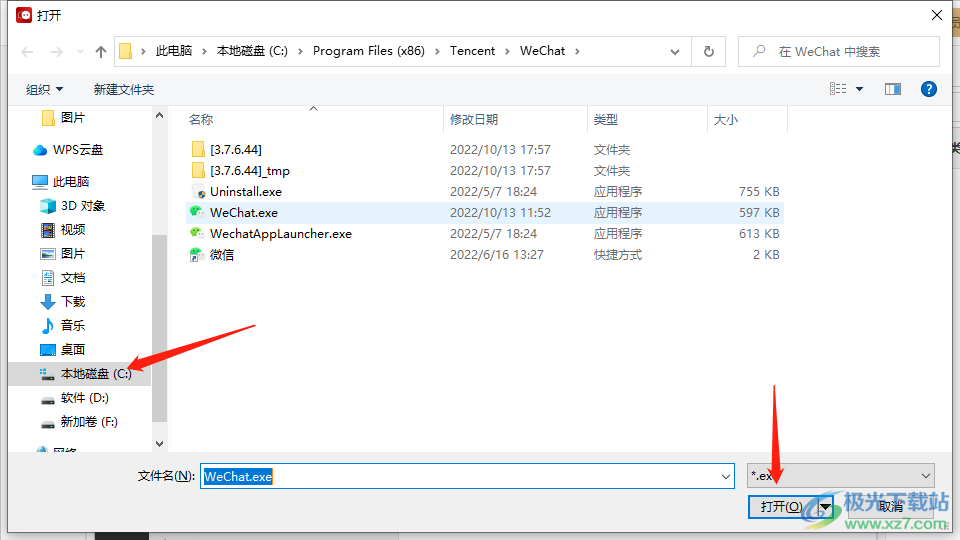Viewport: 960px width, 540px height.
Task: Click the sidebar scroll down arrow
Action: coord(160,443)
